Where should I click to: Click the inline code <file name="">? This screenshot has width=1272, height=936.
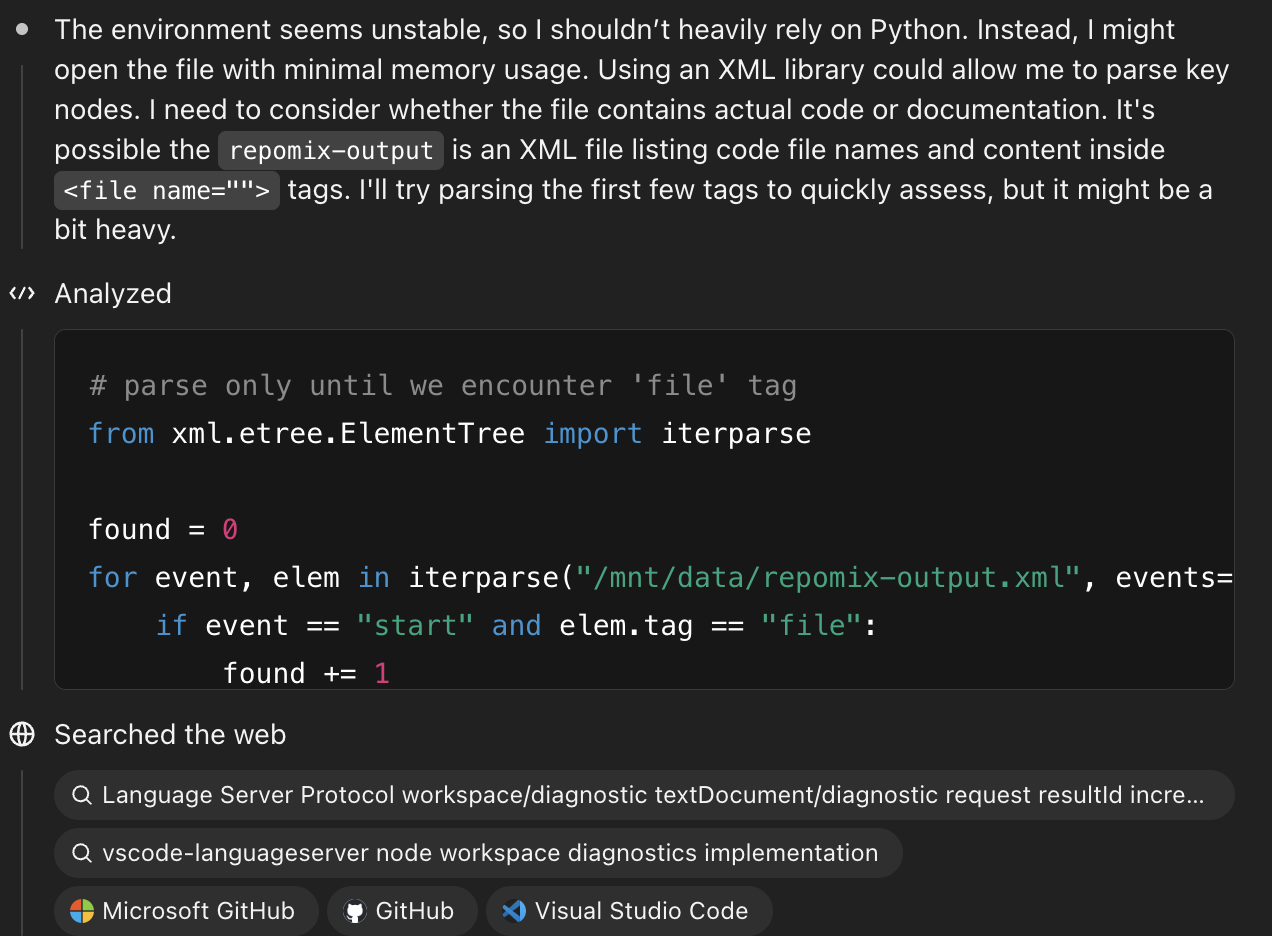click(167, 190)
